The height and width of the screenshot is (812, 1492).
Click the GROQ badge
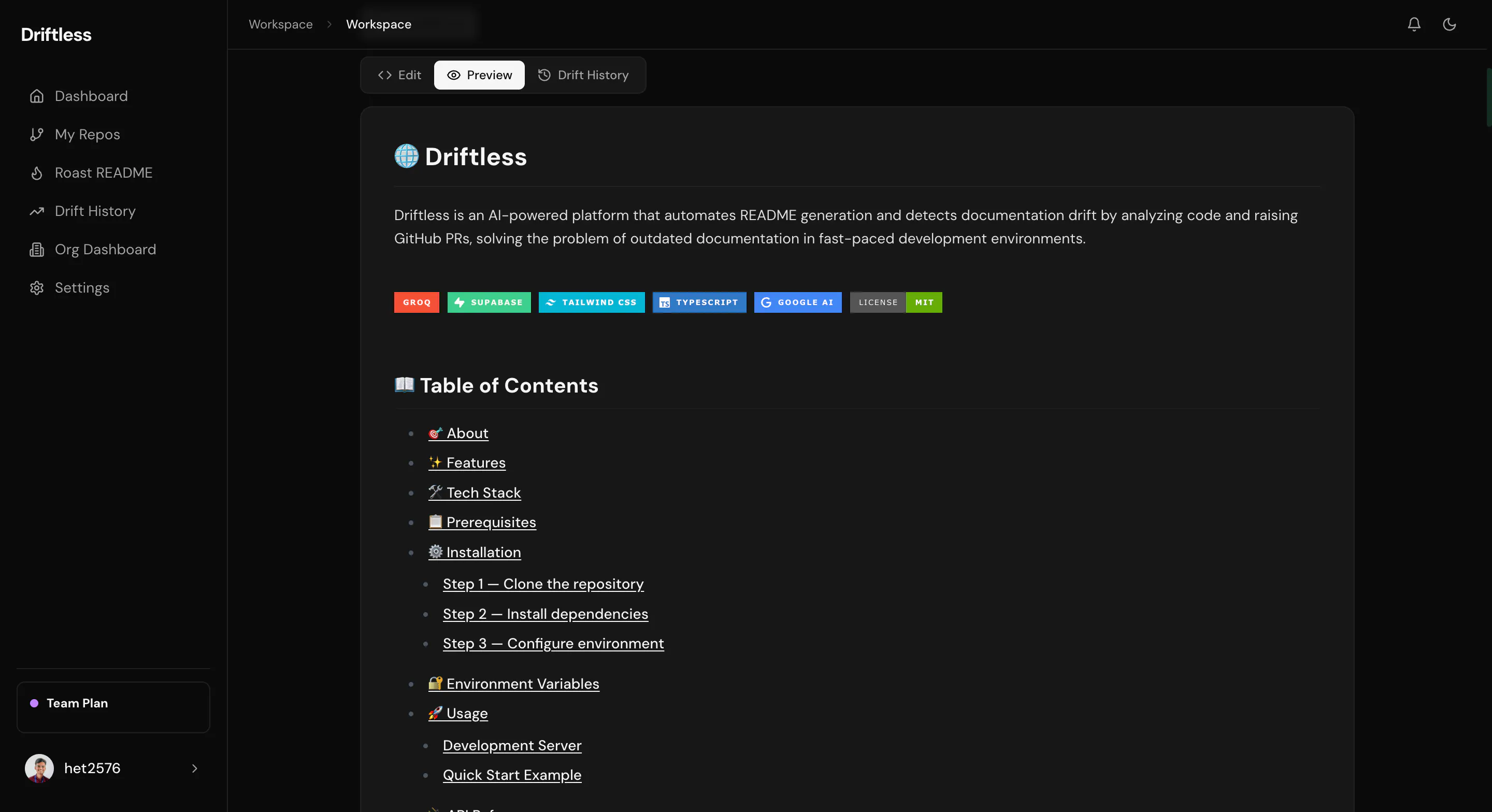click(417, 302)
